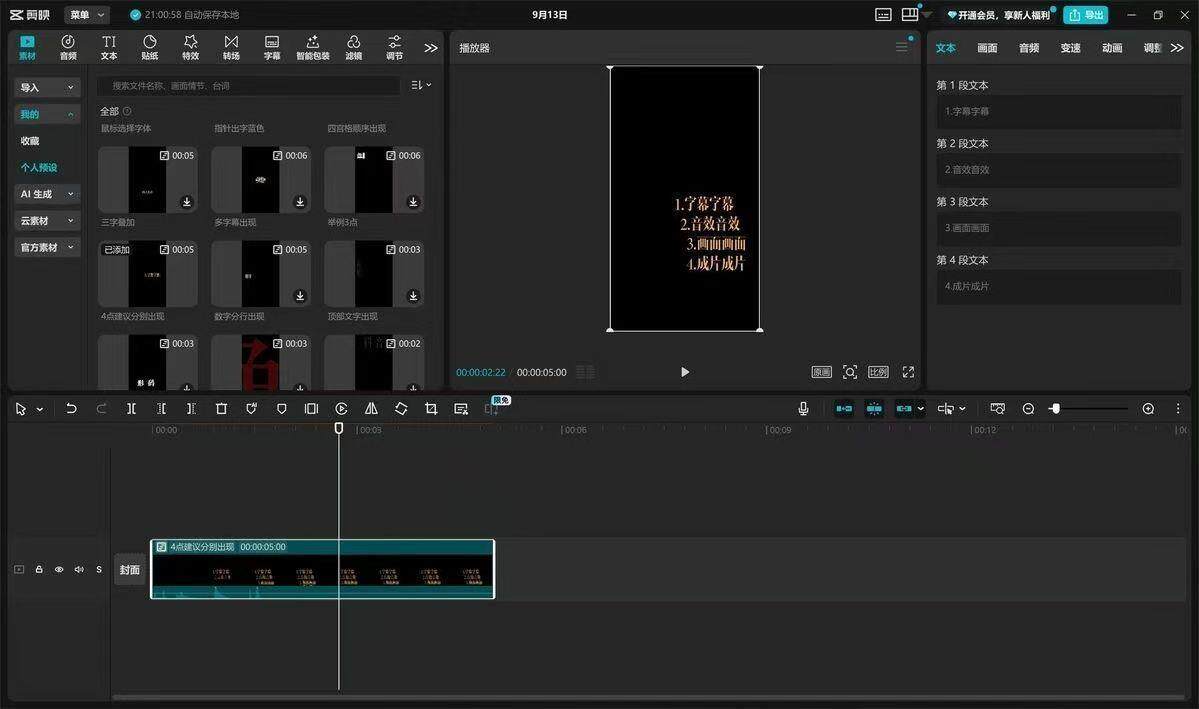Delete the selected clip with the trash icon
The image size is (1199, 709).
click(x=221, y=409)
